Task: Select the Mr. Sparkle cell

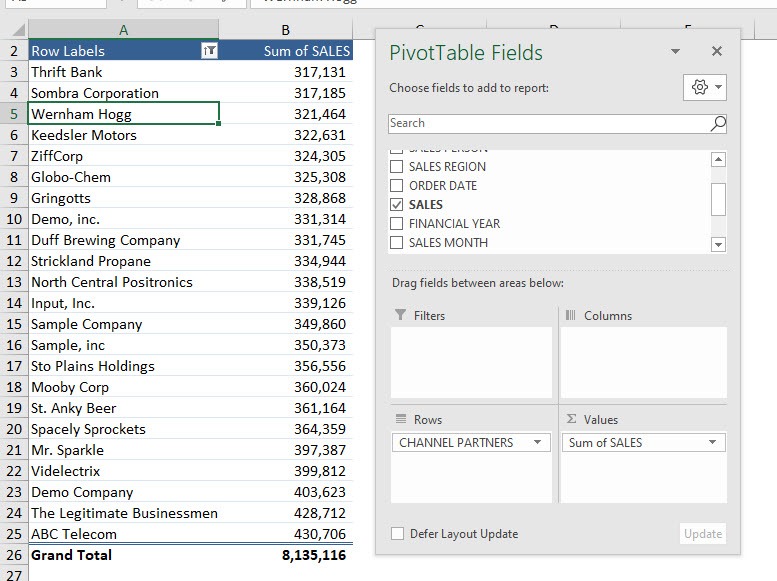Action: [x=123, y=450]
